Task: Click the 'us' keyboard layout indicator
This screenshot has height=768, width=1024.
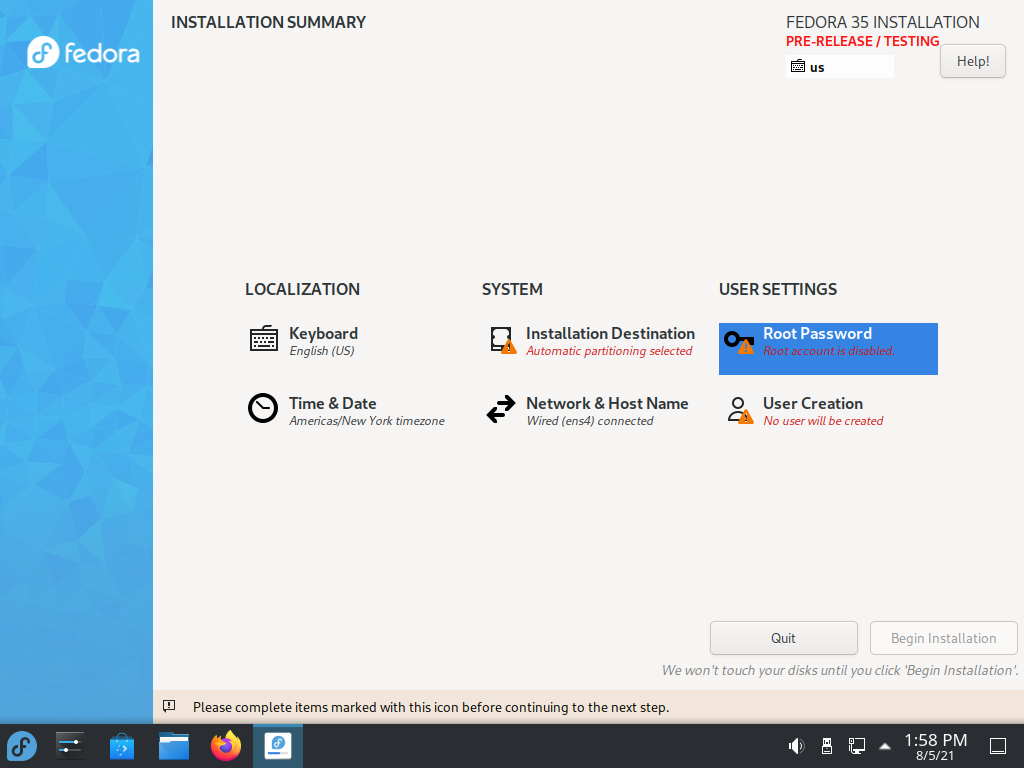Action: 840,67
